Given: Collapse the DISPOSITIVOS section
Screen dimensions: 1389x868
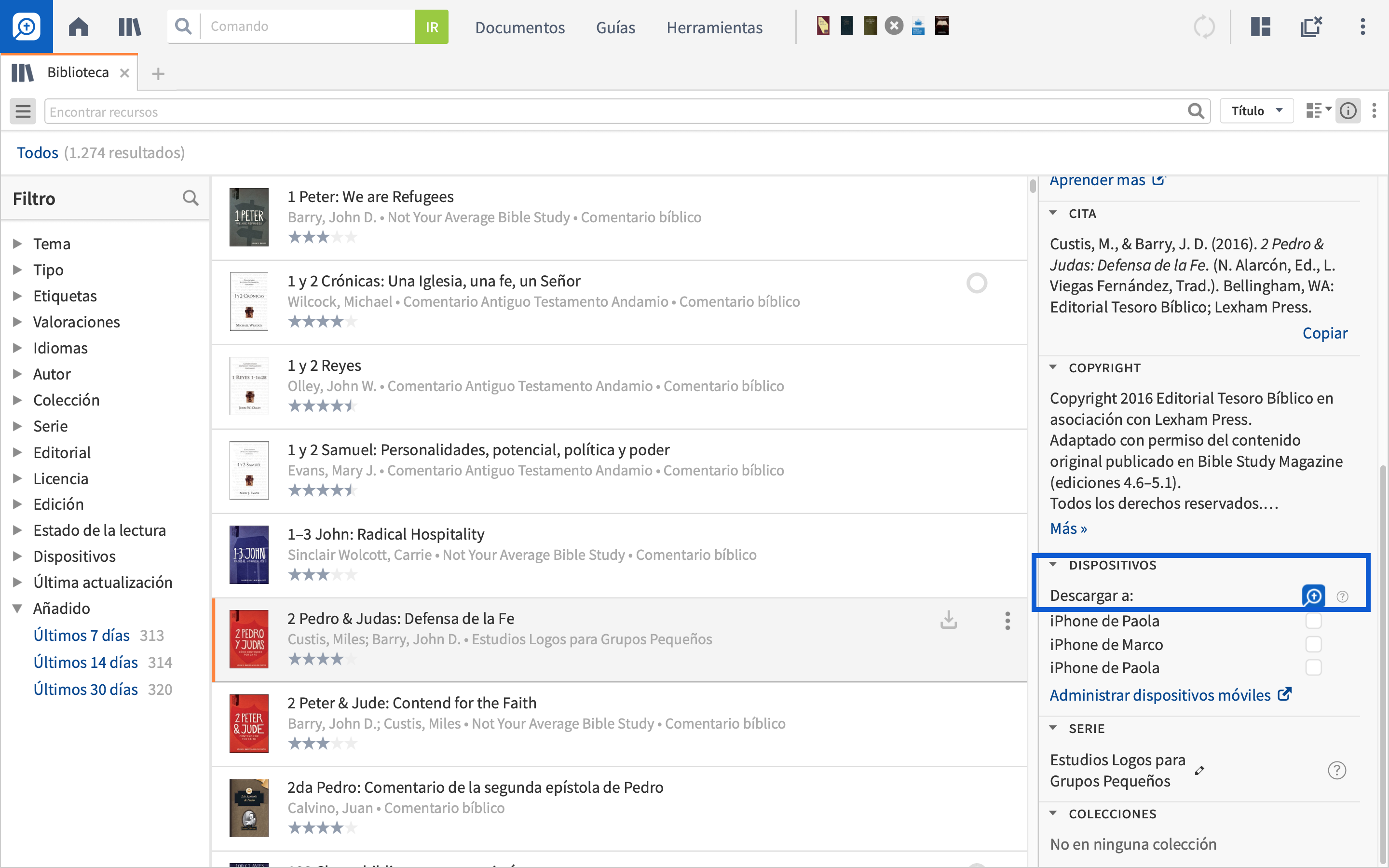Looking at the screenshot, I should (1053, 564).
